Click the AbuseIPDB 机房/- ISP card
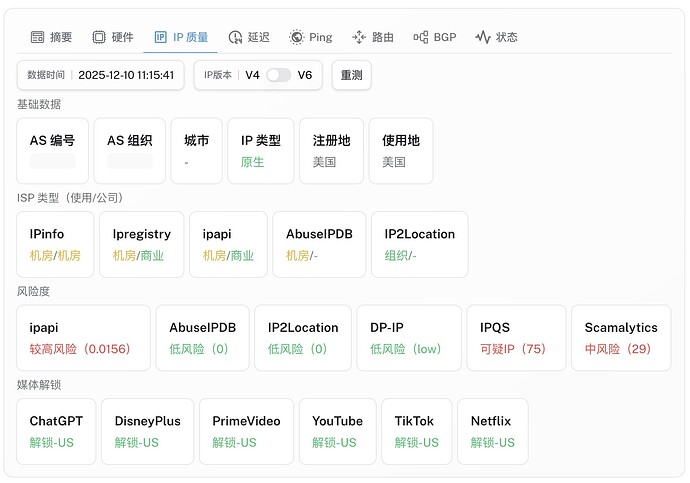 pos(319,245)
